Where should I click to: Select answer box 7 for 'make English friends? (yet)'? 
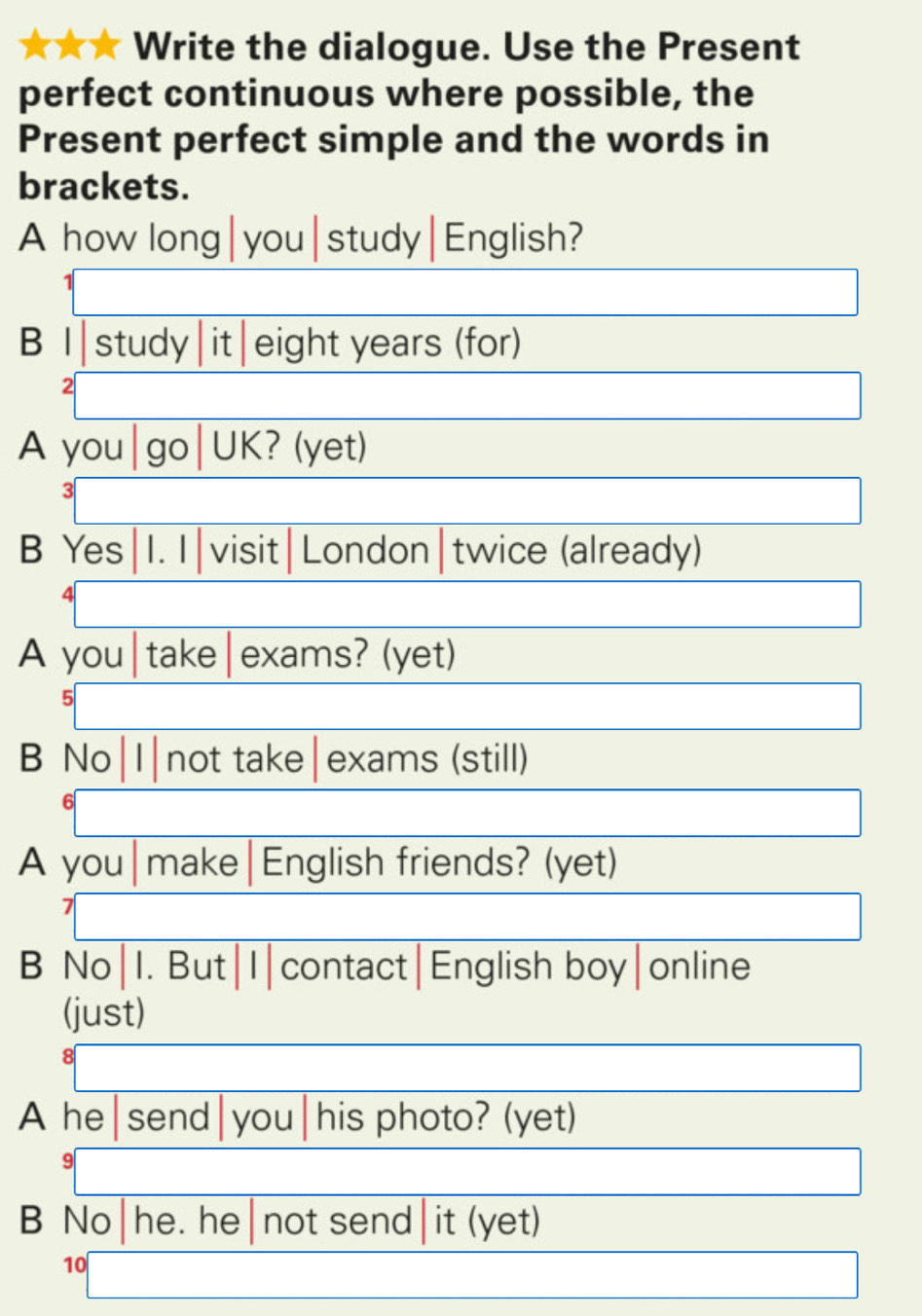click(x=467, y=917)
